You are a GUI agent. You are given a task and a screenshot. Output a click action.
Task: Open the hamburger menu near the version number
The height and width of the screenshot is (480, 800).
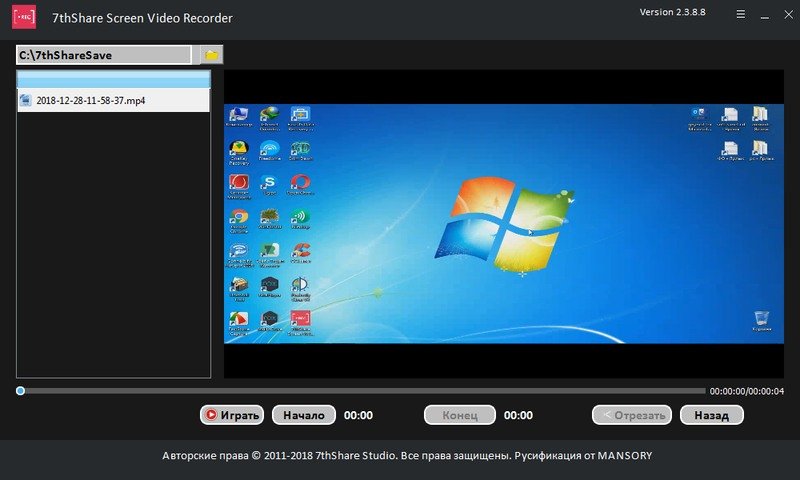tap(740, 15)
